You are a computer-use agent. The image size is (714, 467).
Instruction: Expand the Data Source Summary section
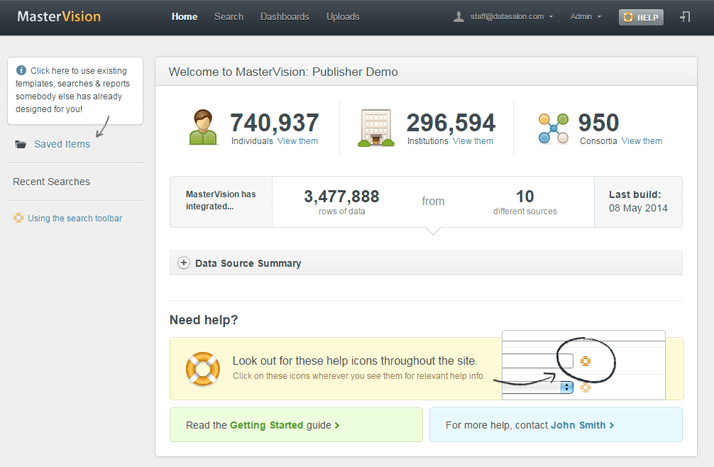coord(184,263)
